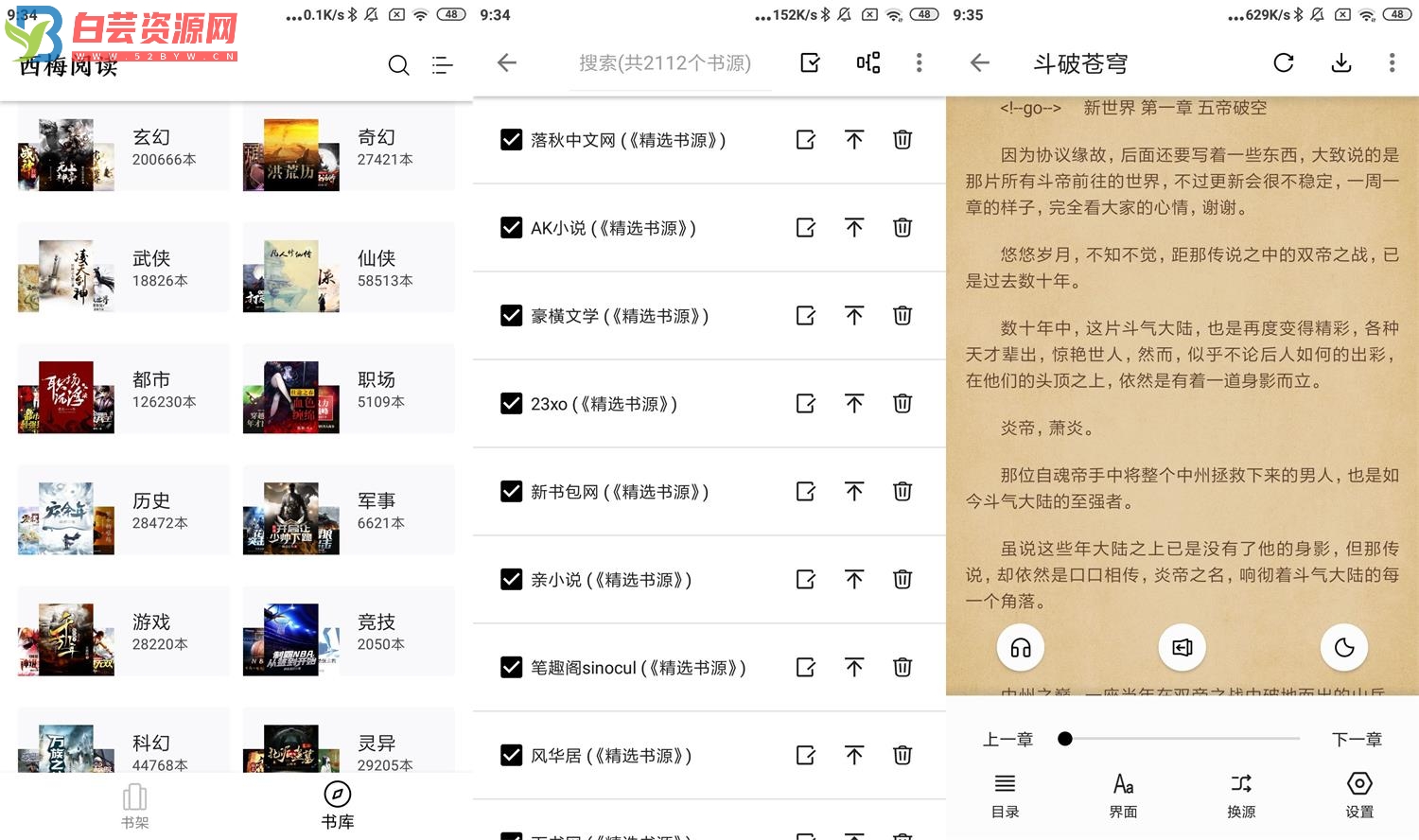
Task: Move 亲小说 source to top
Action: (x=854, y=580)
